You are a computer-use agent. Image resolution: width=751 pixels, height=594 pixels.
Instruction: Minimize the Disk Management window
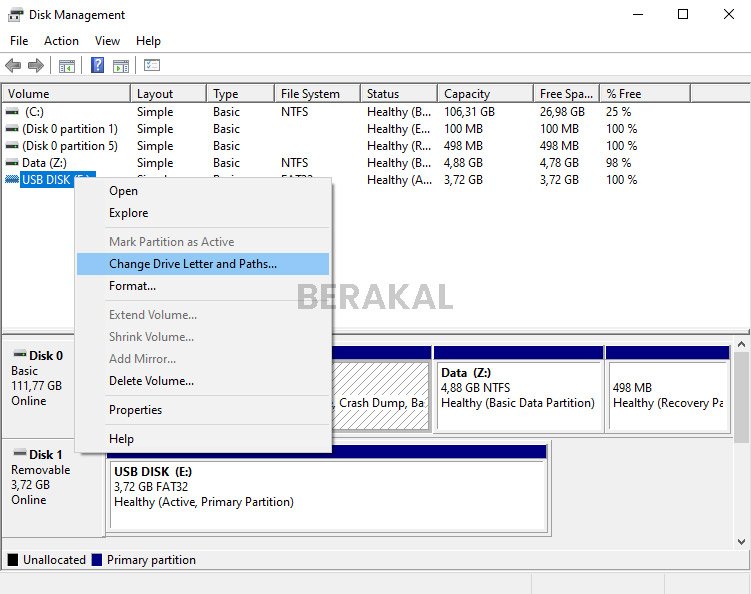(x=638, y=14)
